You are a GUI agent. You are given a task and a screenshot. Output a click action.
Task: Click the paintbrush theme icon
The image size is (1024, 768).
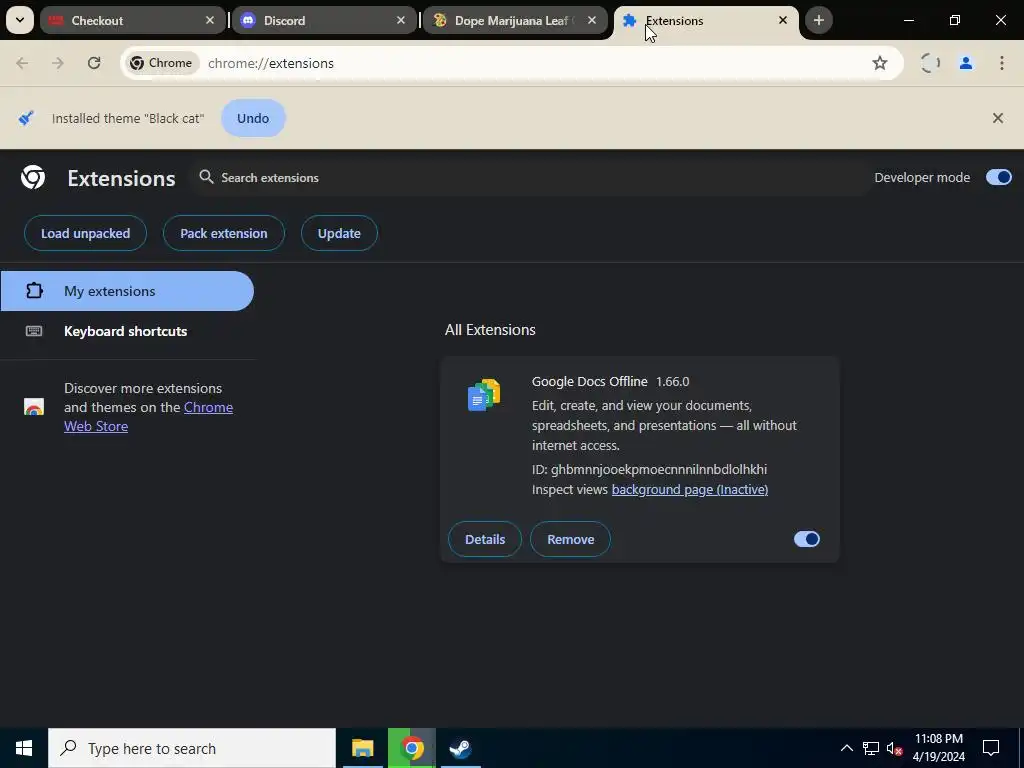(26, 118)
